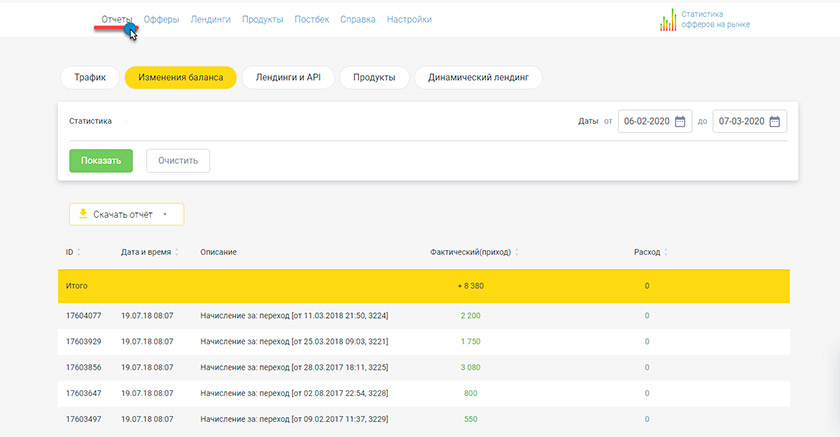Sort by Дата и время column arrows
The width and height of the screenshot is (840, 437).
tap(177, 252)
